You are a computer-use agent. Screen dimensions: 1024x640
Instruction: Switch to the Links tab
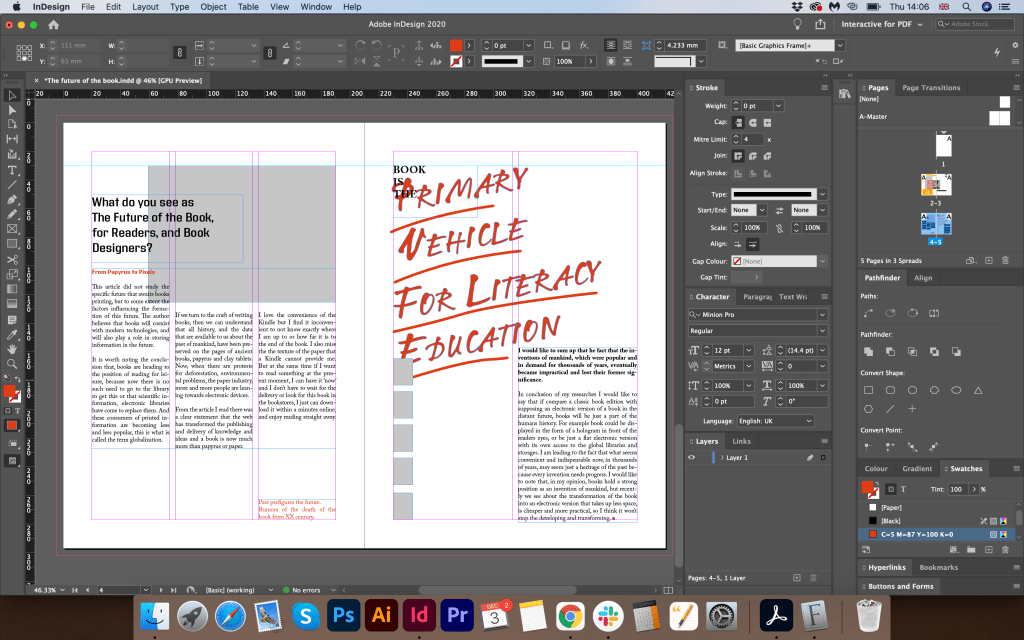click(741, 441)
